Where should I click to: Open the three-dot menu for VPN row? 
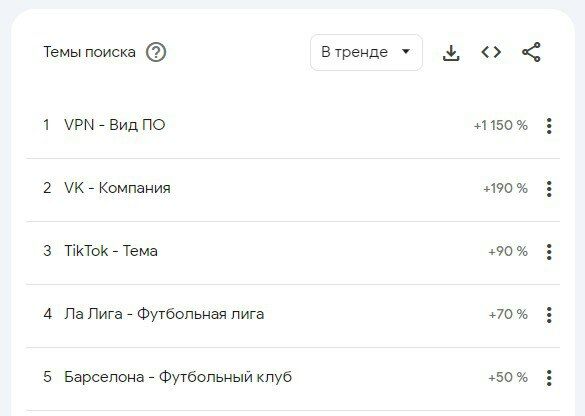[x=549, y=126]
